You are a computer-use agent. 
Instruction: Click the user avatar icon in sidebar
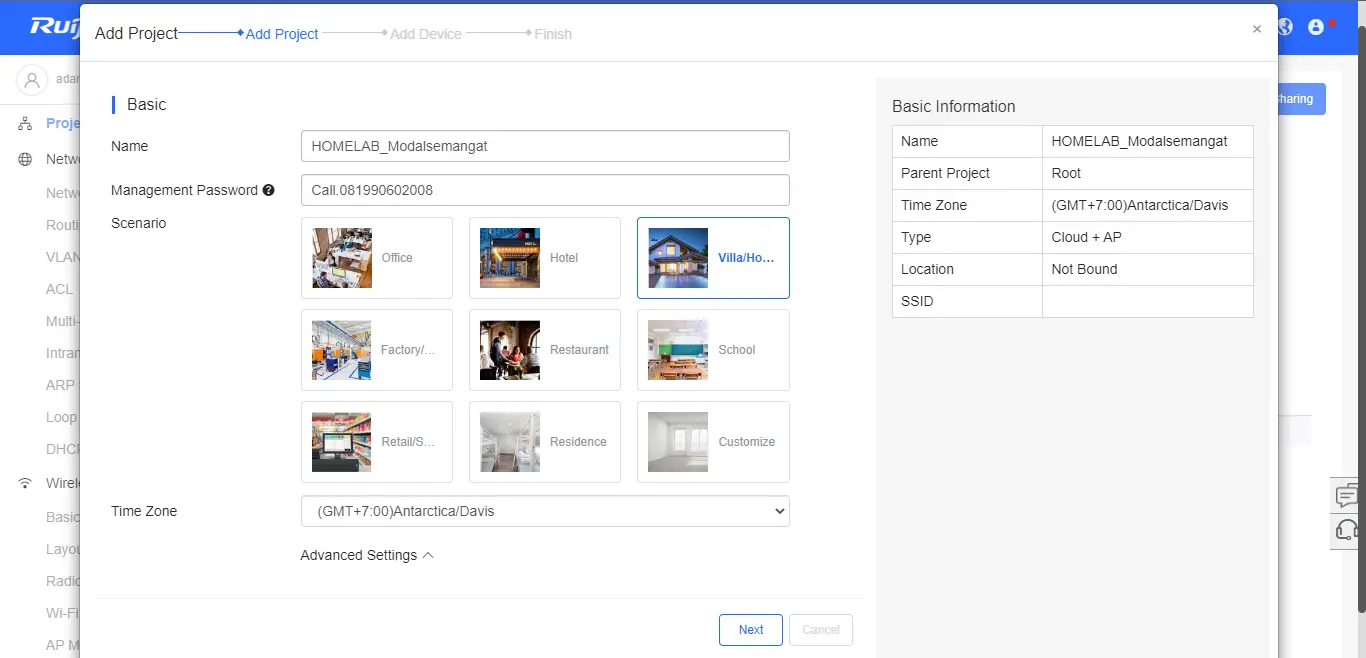[32, 79]
